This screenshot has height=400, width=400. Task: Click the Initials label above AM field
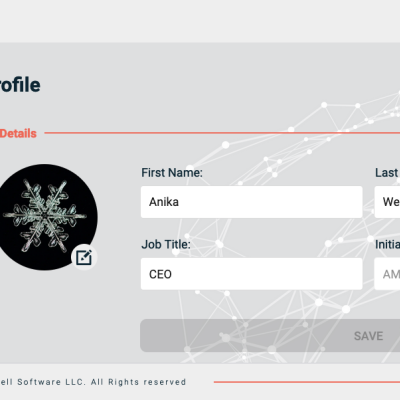(x=387, y=245)
